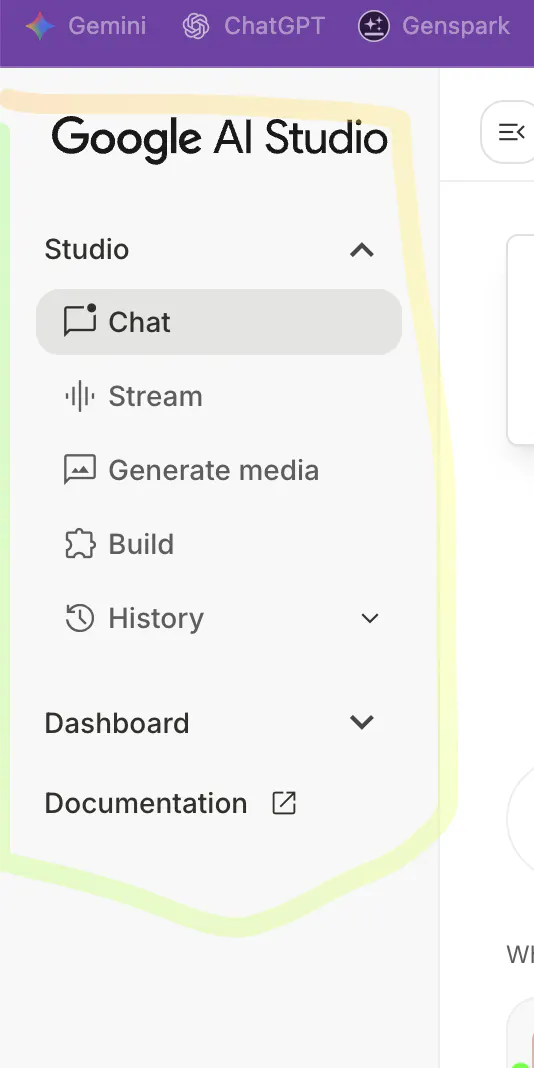Click the Google AI Studio logo

tap(219, 139)
